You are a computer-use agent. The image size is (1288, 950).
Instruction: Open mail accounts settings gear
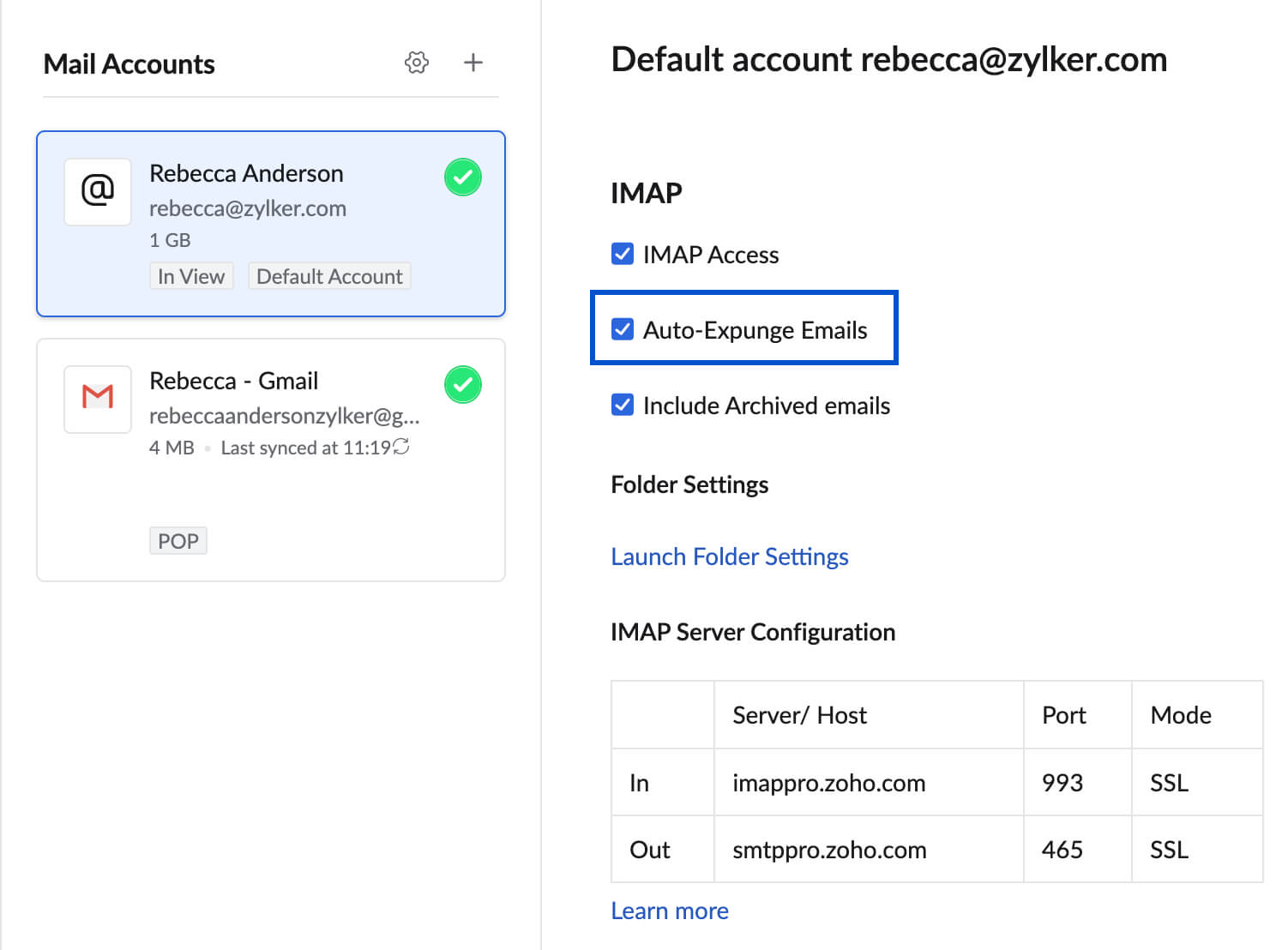(417, 63)
